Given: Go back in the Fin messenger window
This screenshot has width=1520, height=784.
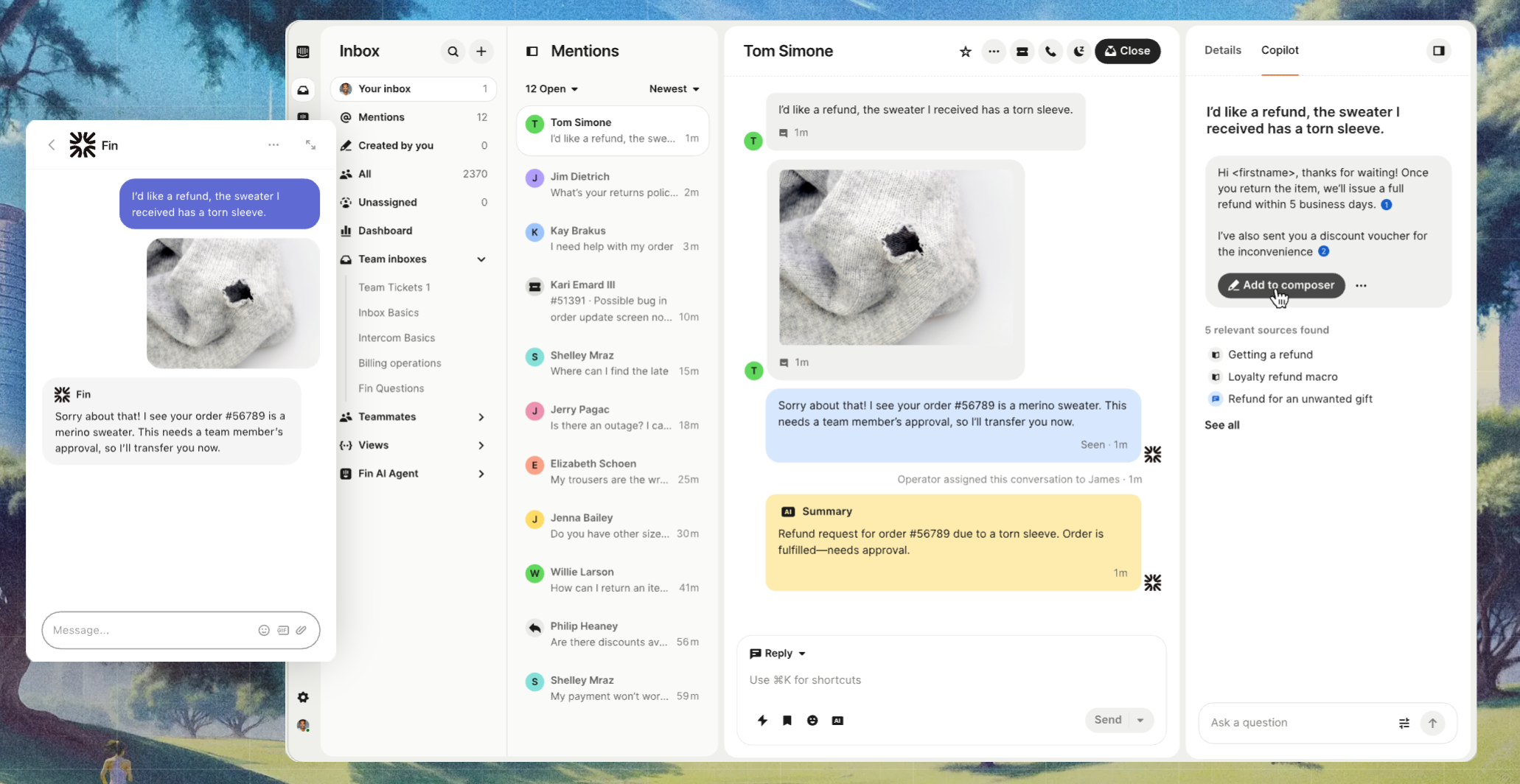Looking at the screenshot, I should click(52, 145).
